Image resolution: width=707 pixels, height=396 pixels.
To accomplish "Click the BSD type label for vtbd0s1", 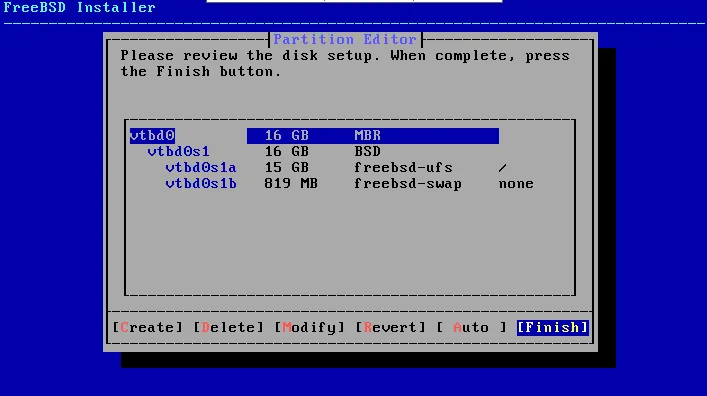I will 367,152.
